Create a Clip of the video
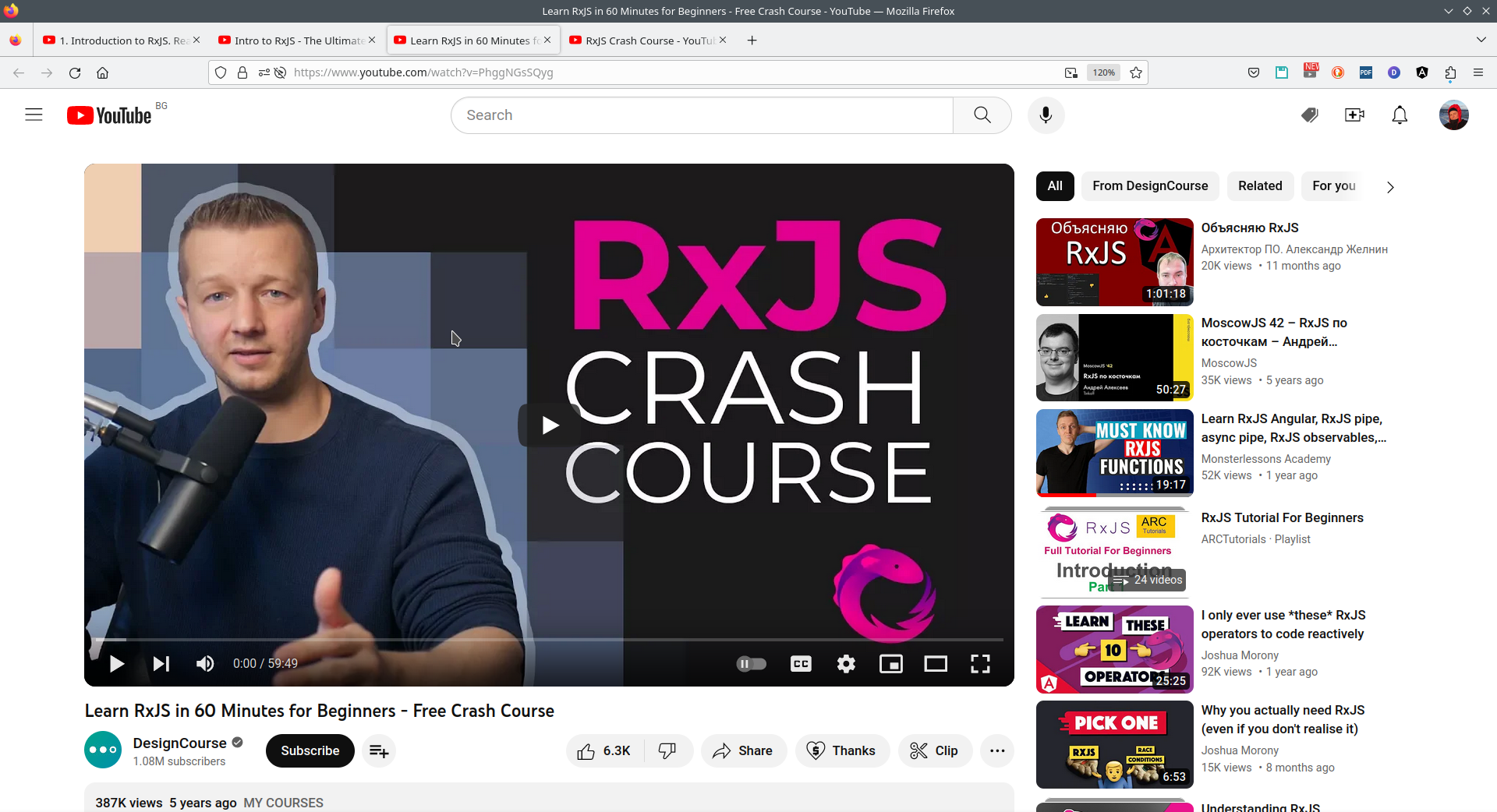Viewport: 1497px width, 812px height. pos(935,750)
